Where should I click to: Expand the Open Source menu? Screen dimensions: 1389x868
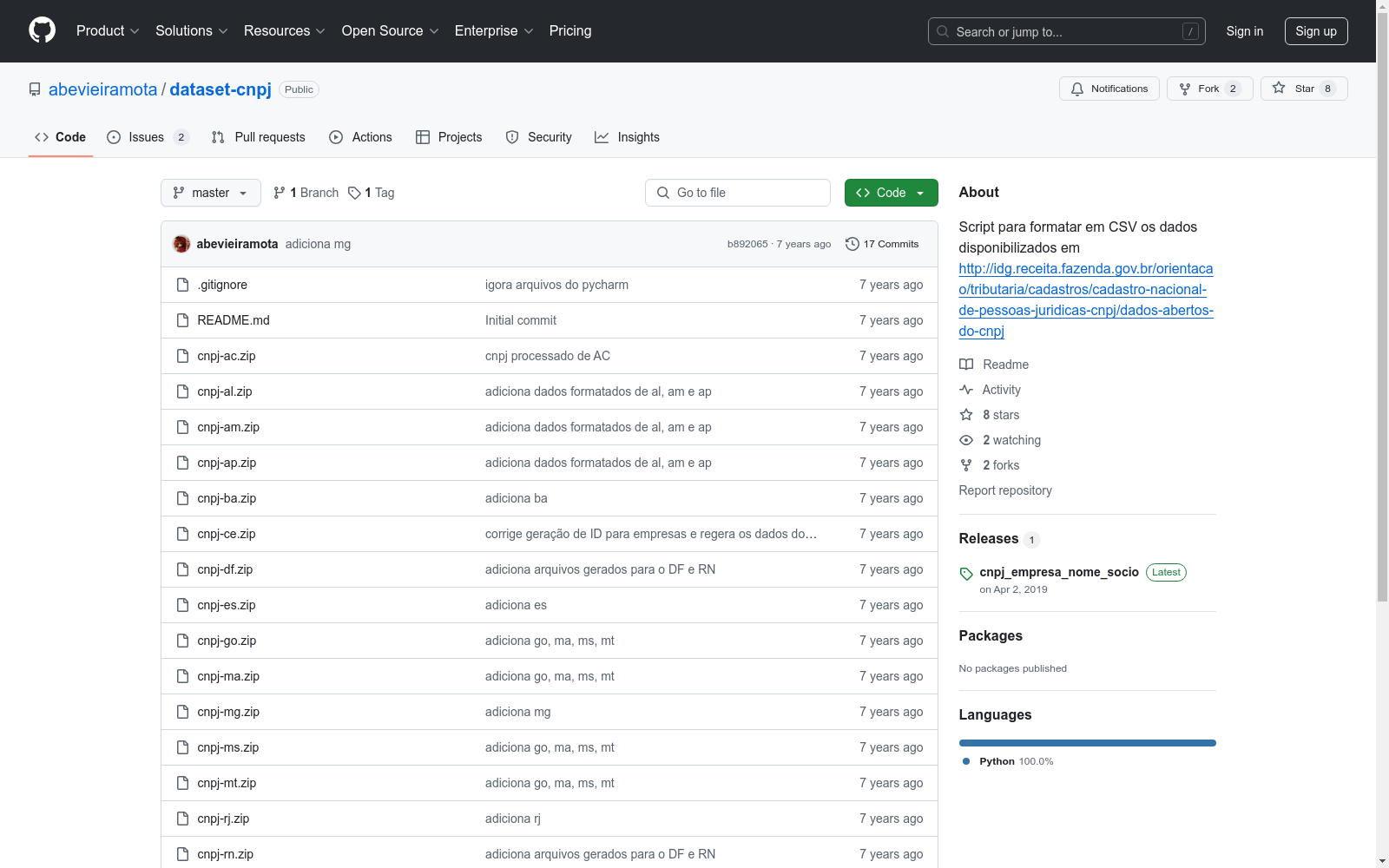(391, 30)
